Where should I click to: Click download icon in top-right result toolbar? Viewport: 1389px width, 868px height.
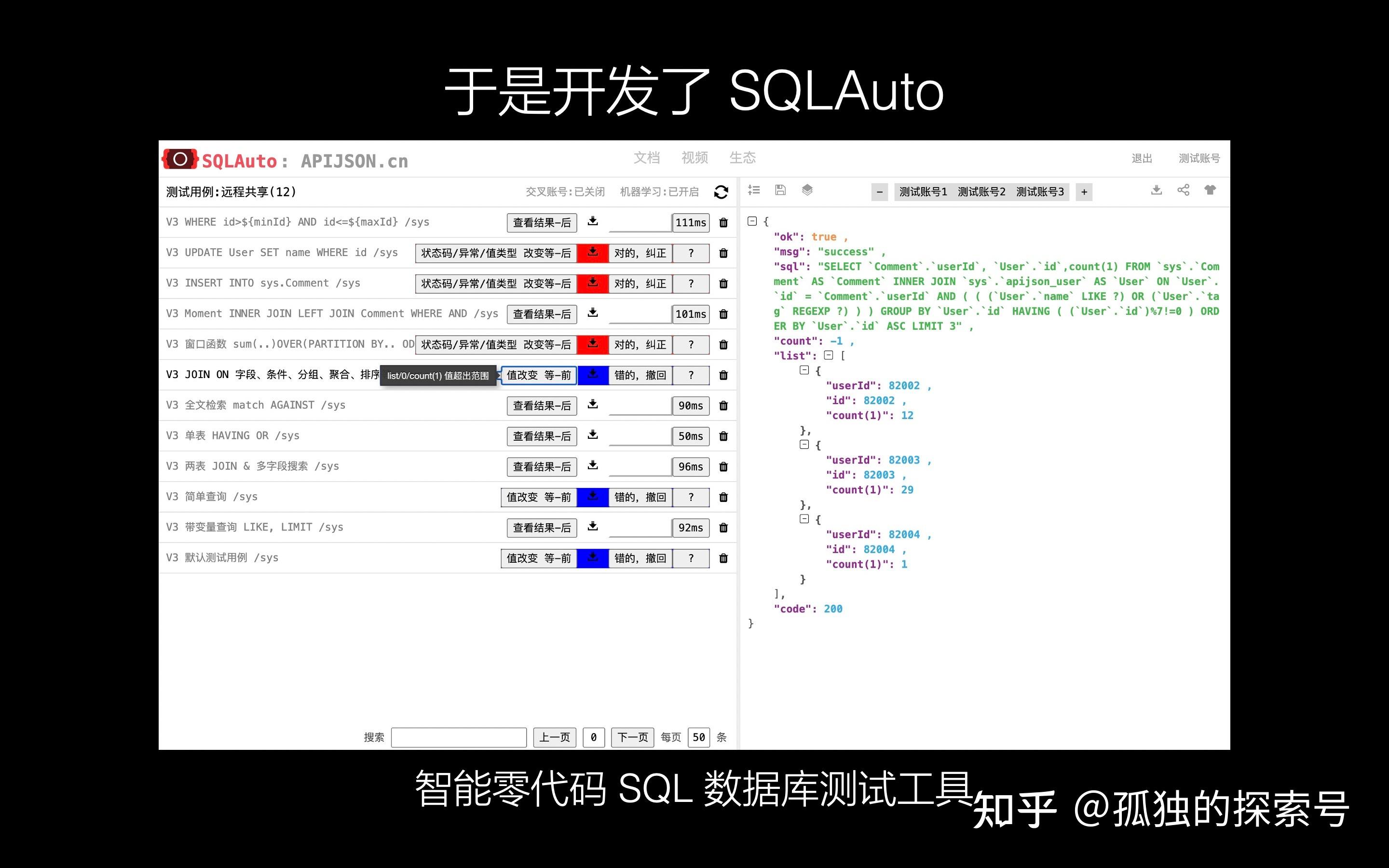[x=1156, y=190]
